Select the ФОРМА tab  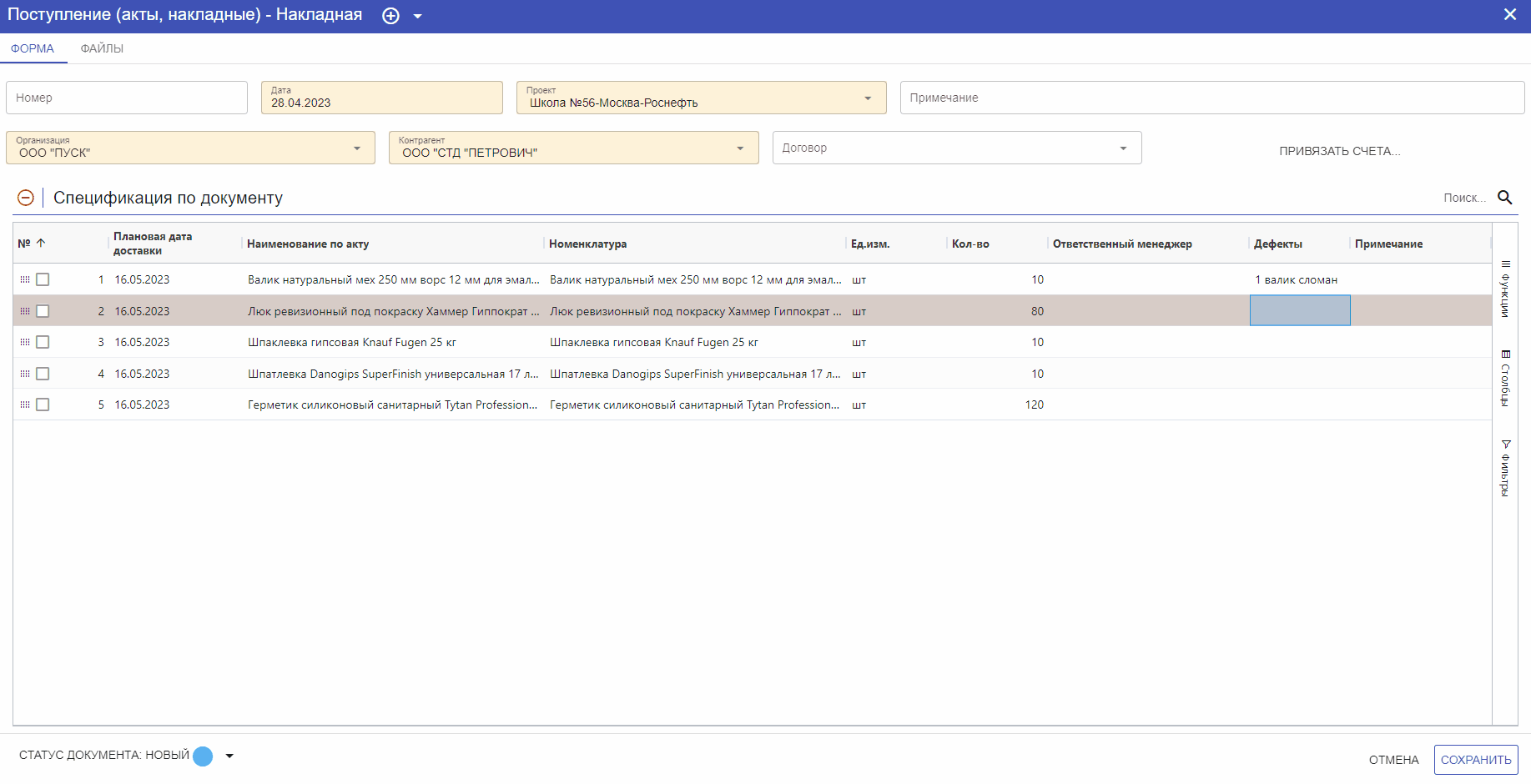pos(33,48)
